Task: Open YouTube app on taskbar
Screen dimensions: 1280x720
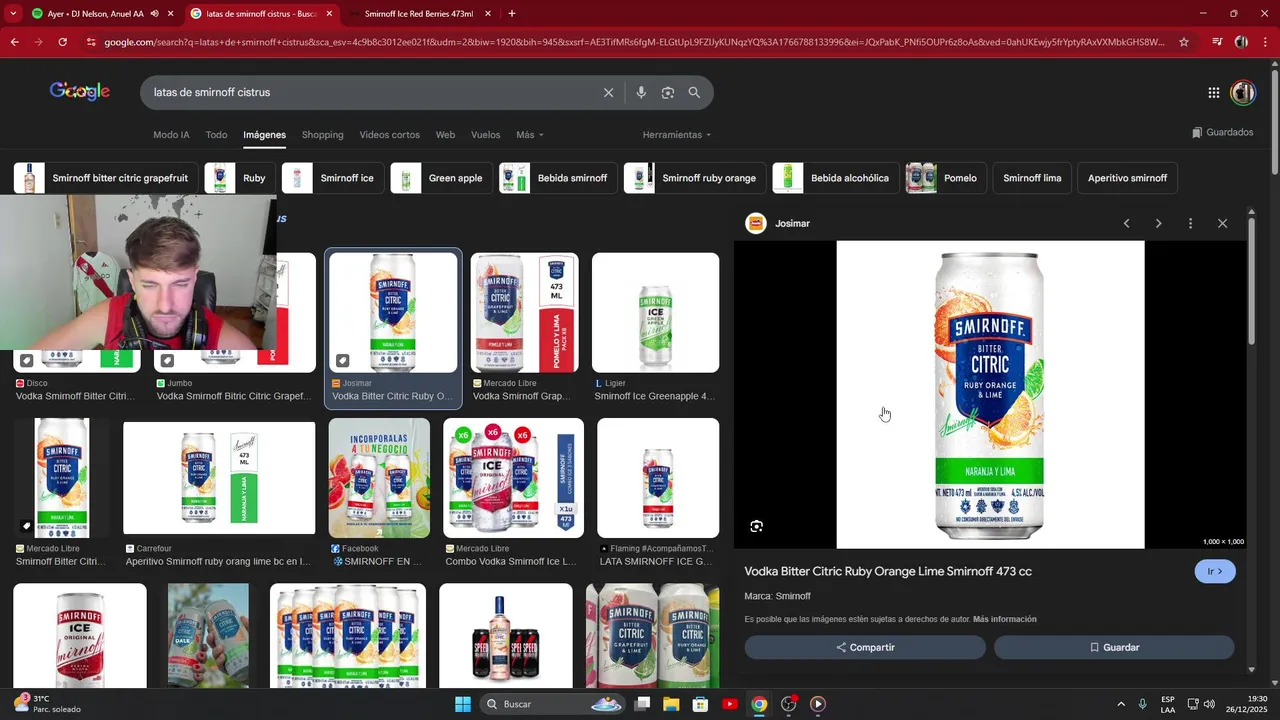Action: coord(730,704)
